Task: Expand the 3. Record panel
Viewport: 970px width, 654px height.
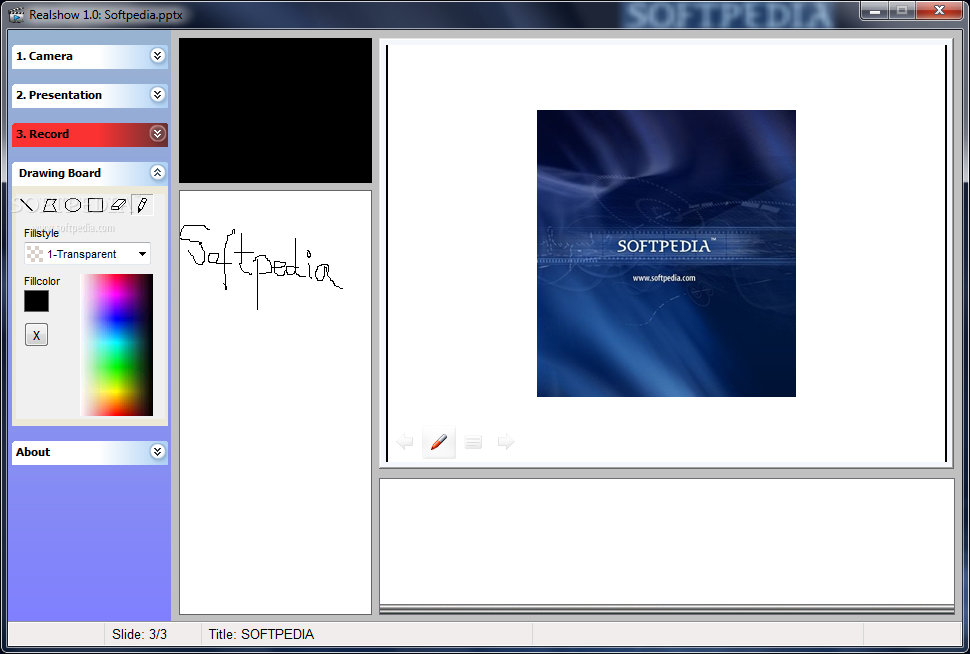Action: (x=90, y=134)
